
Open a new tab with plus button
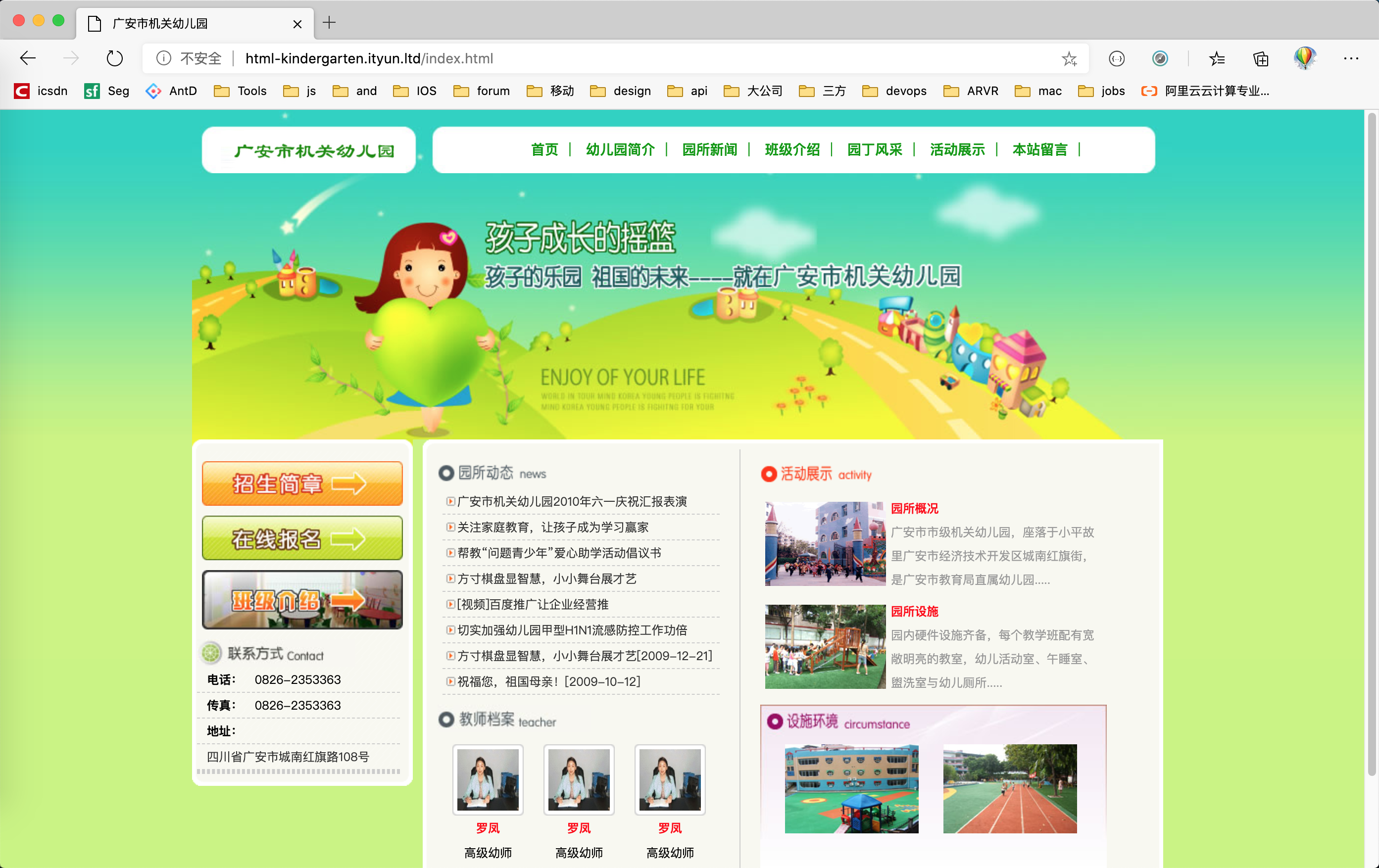pos(329,23)
